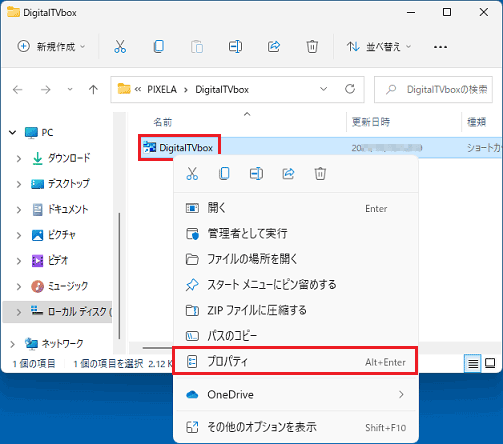Expand the ダウンロード tree node

pos(19,158)
